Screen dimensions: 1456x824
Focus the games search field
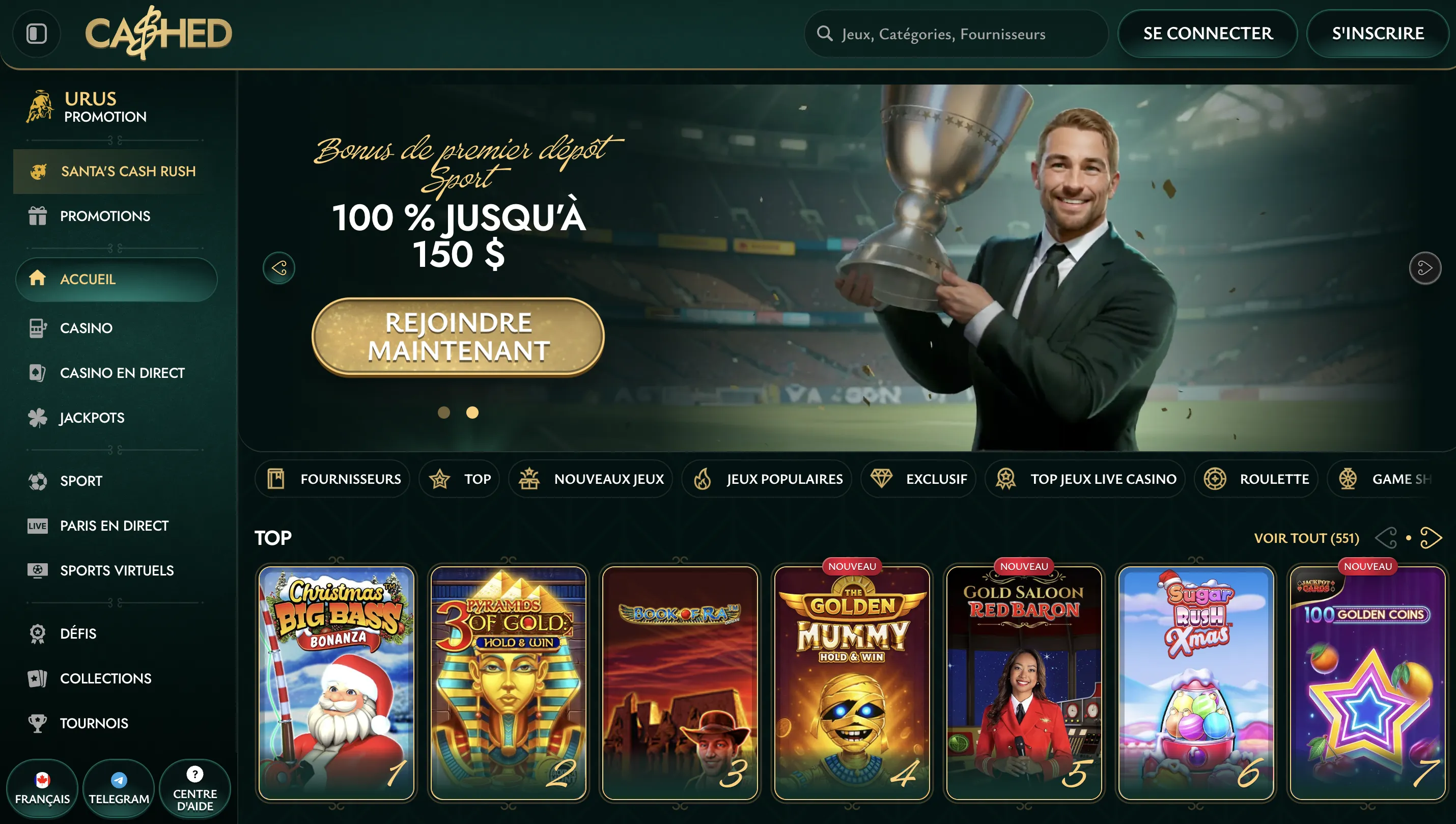tap(956, 34)
